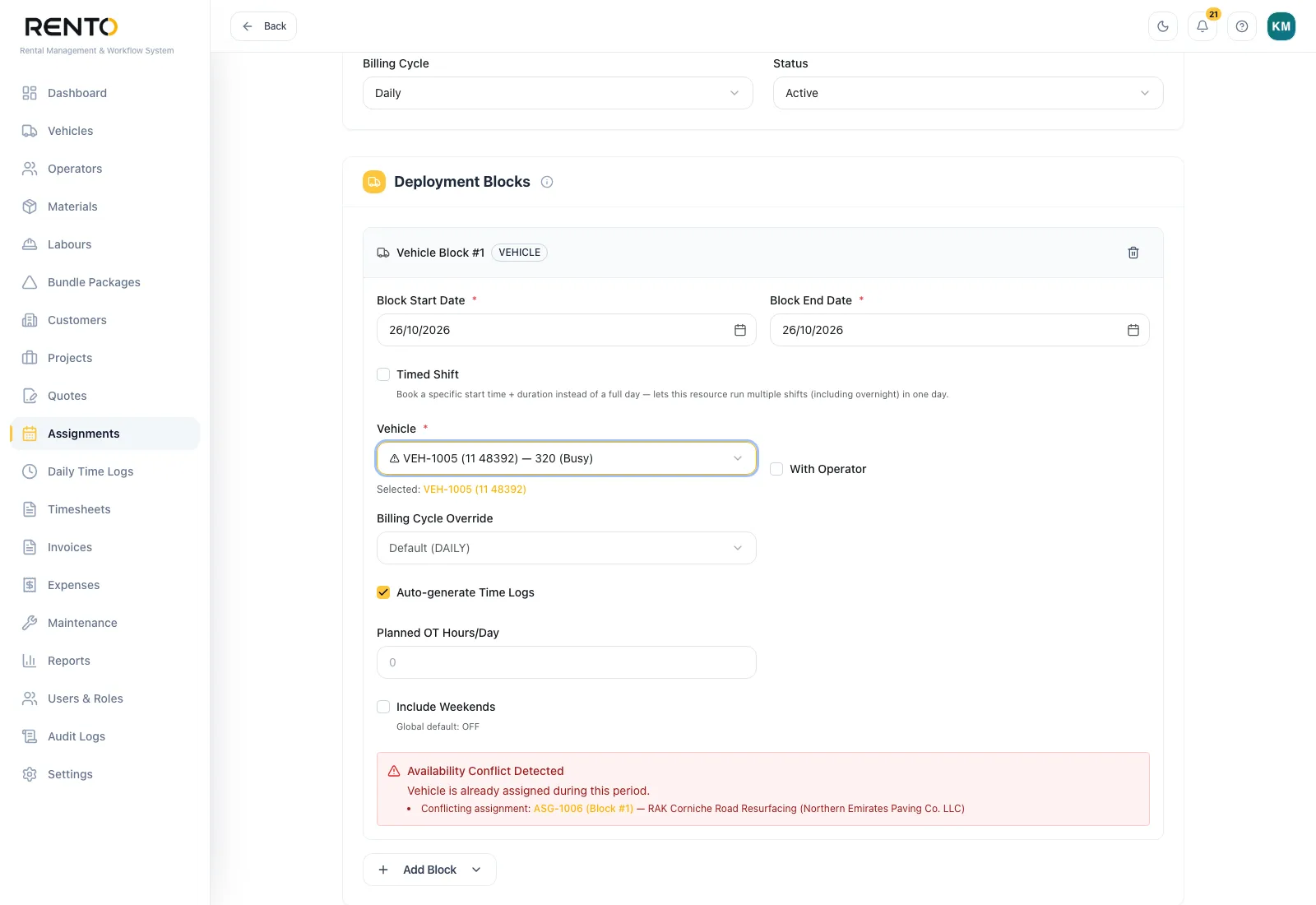Click the Dashboard sidebar icon
Viewport: 1316px width, 905px height.
[30, 93]
